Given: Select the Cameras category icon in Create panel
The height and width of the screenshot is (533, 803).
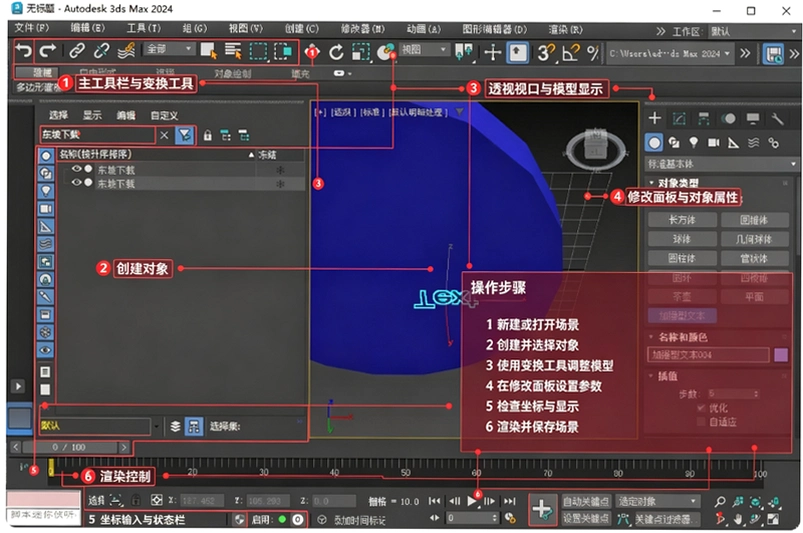Looking at the screenshot, I should (x=713, y=142).
